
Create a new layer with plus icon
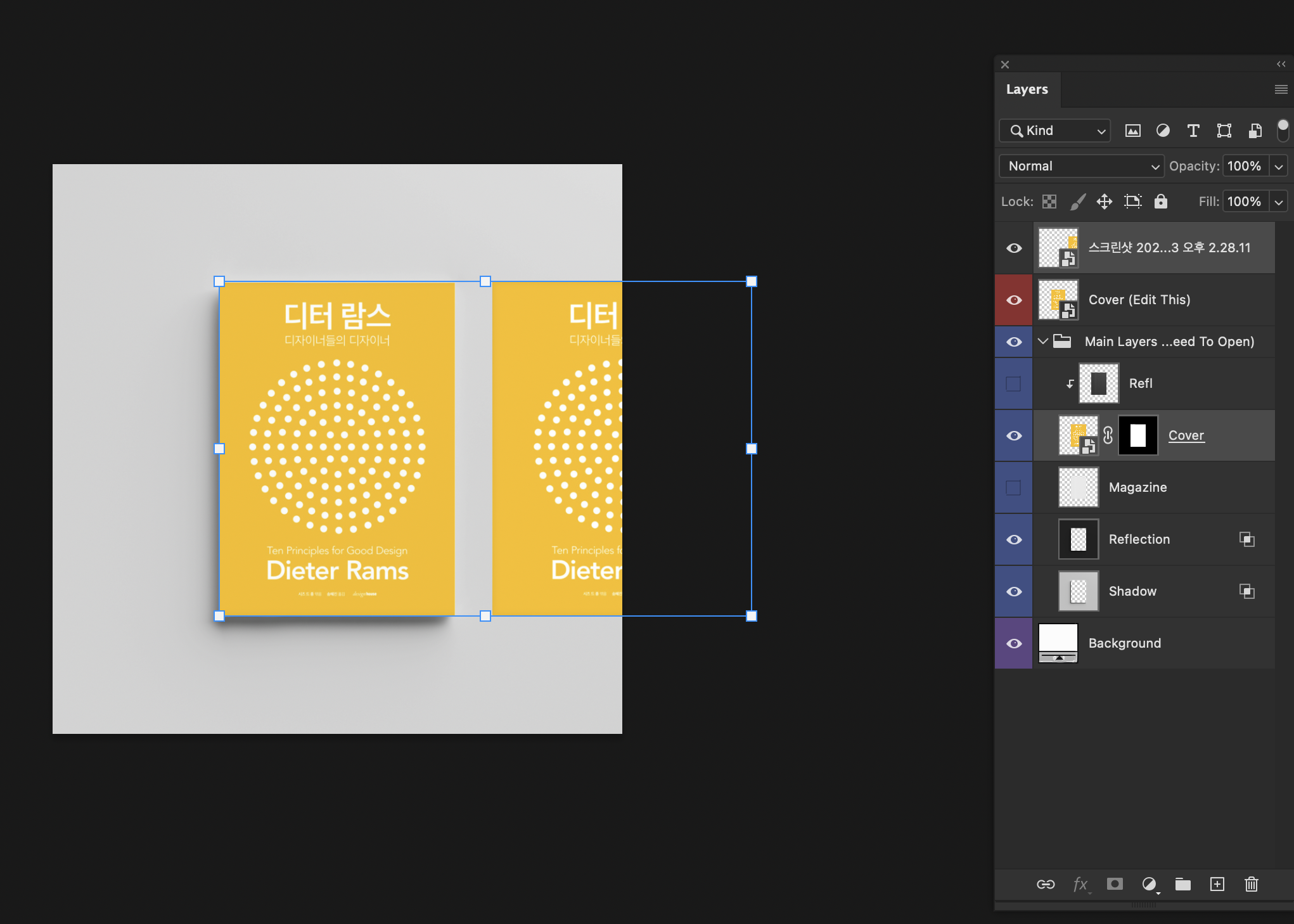click(1217, 884)
